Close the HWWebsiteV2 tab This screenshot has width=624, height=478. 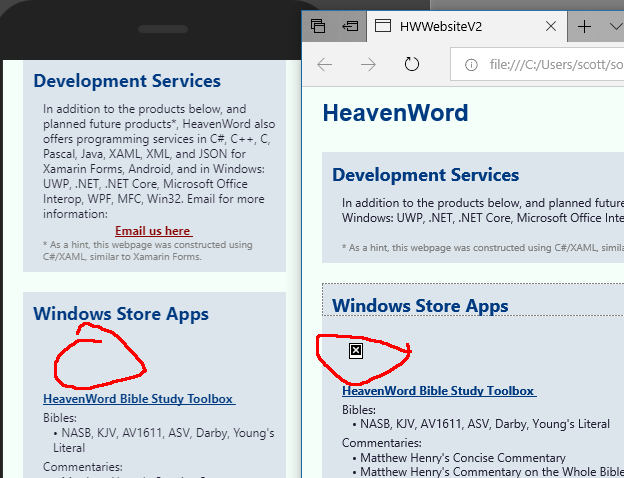pos(551,26)
